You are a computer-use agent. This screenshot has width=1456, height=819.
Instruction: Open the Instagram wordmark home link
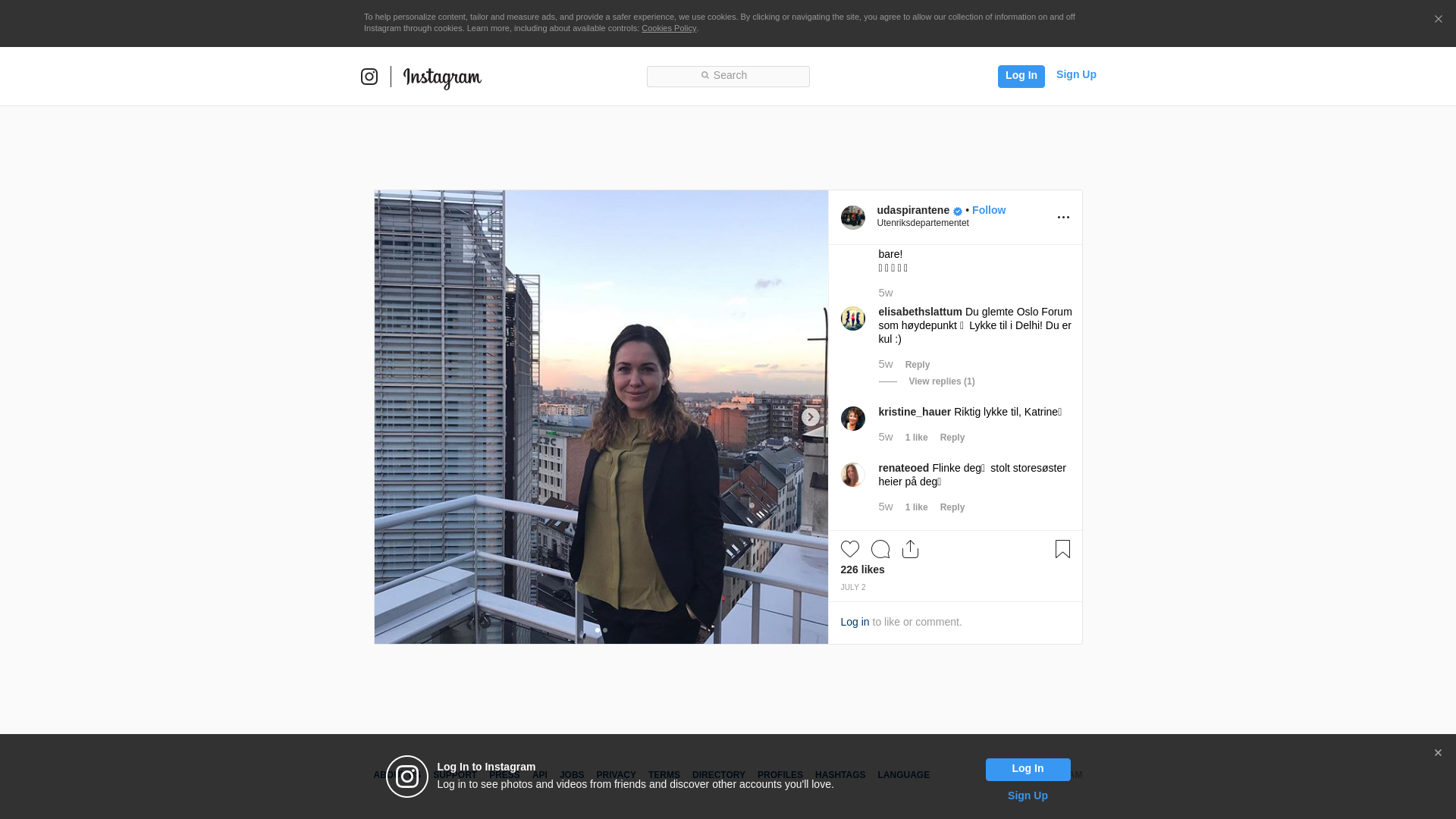(x=442, y=78)
